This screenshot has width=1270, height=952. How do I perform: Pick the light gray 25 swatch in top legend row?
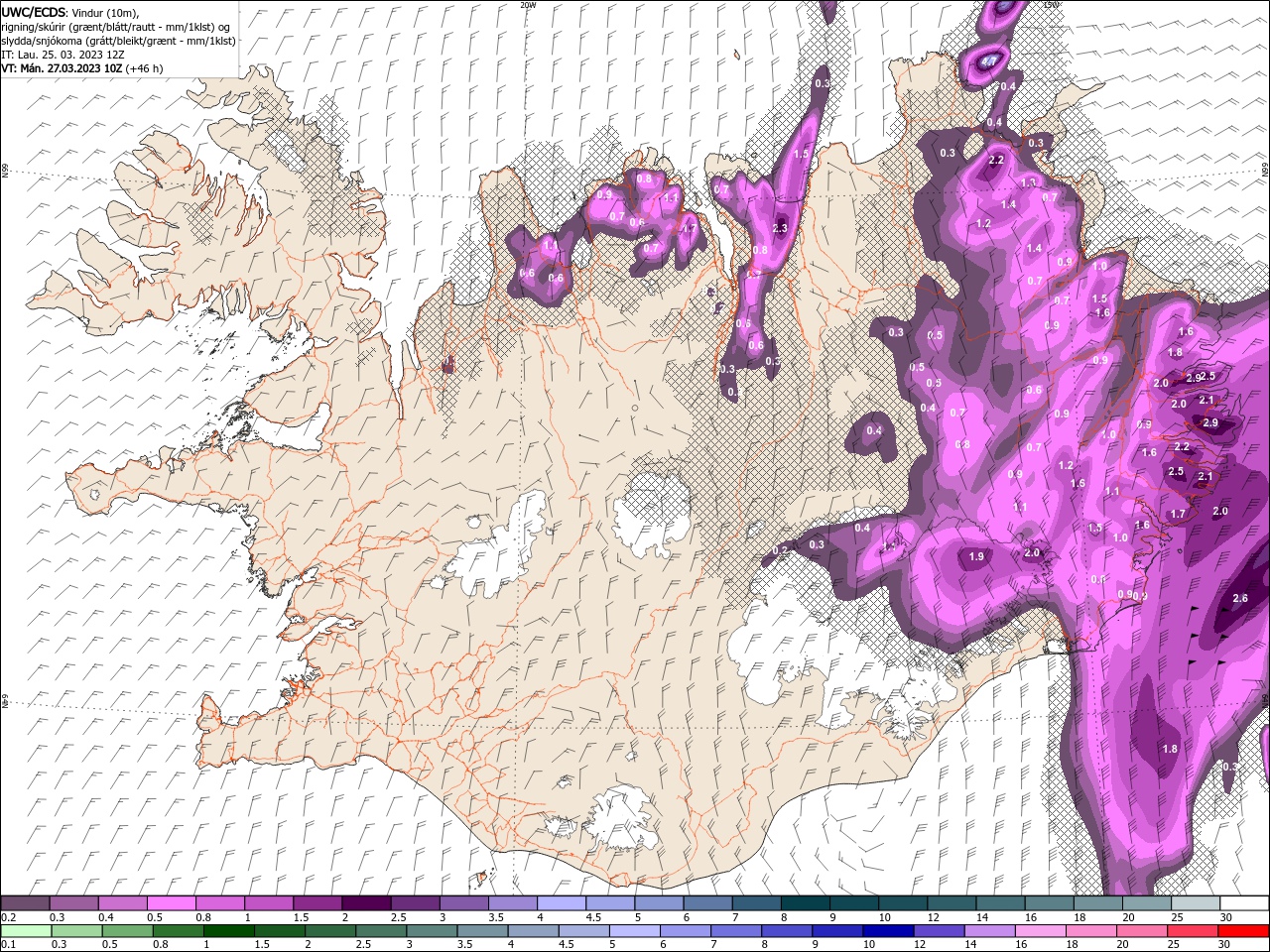pyautogui.click(x=1196, y=903)
